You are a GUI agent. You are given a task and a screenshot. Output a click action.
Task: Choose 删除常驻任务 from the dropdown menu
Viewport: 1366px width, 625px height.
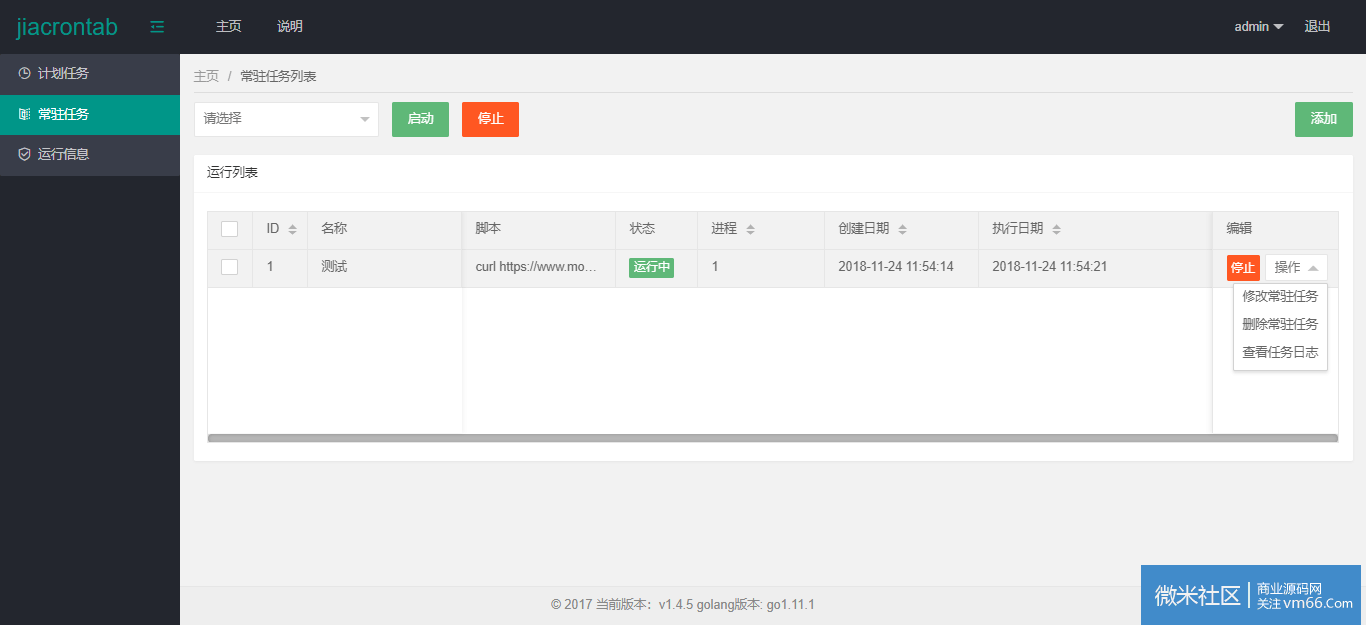coord(1280,324)
